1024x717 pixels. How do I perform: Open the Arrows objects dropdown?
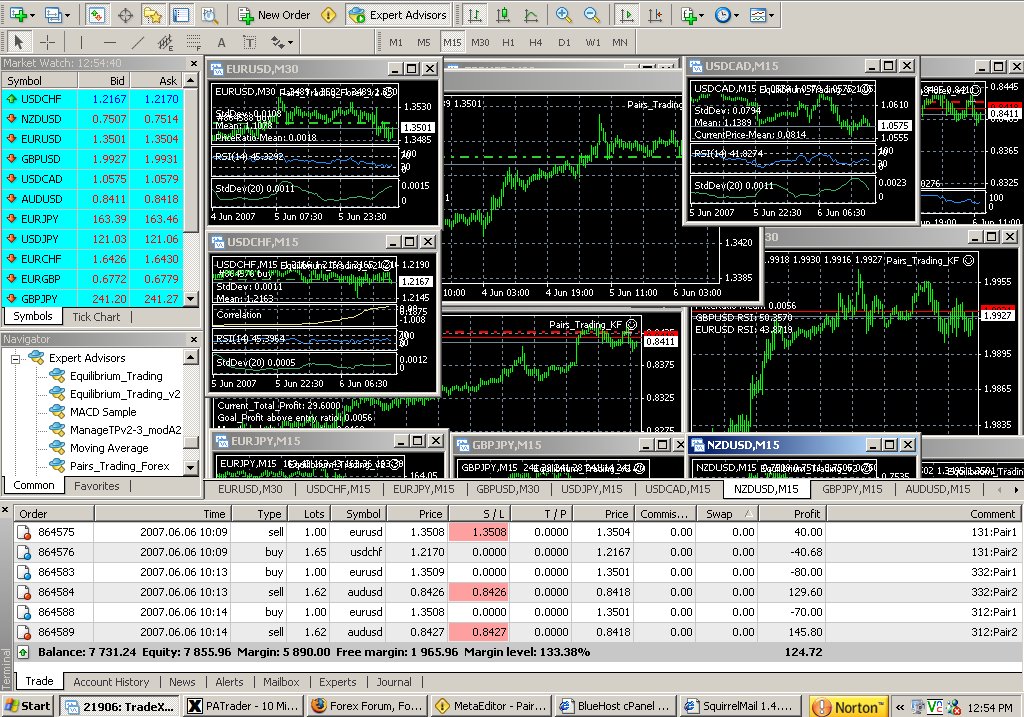tap(282, 42)
